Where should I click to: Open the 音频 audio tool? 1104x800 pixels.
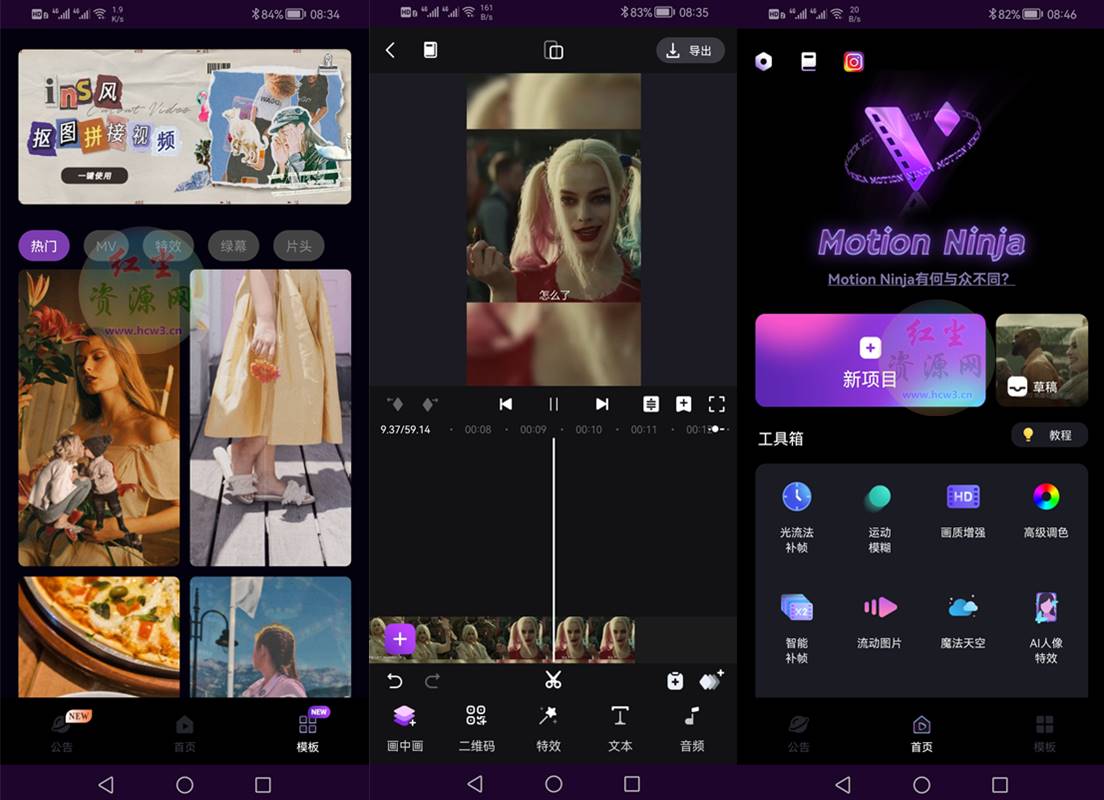[x=692, y=729]
